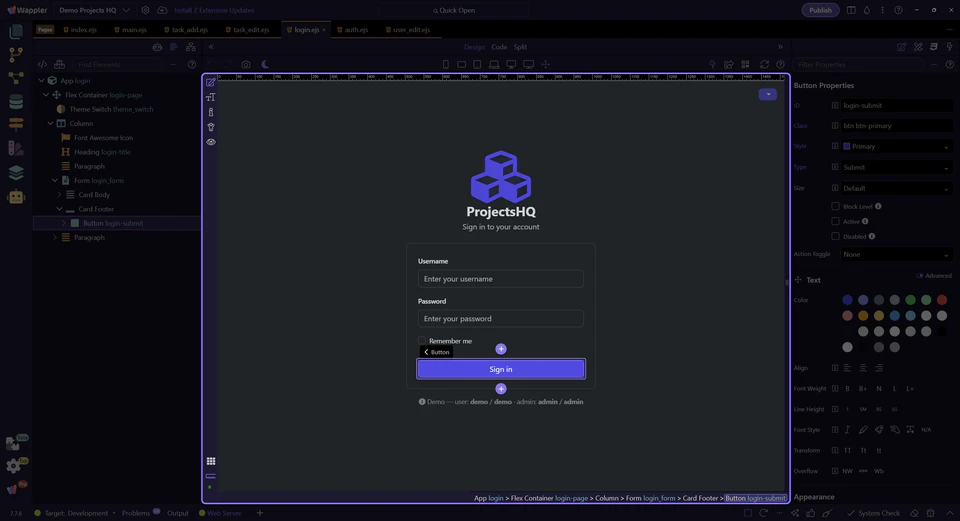Click the Enter your username field
Viewport: 960px width, 521px height.
(x=501, y=279)
